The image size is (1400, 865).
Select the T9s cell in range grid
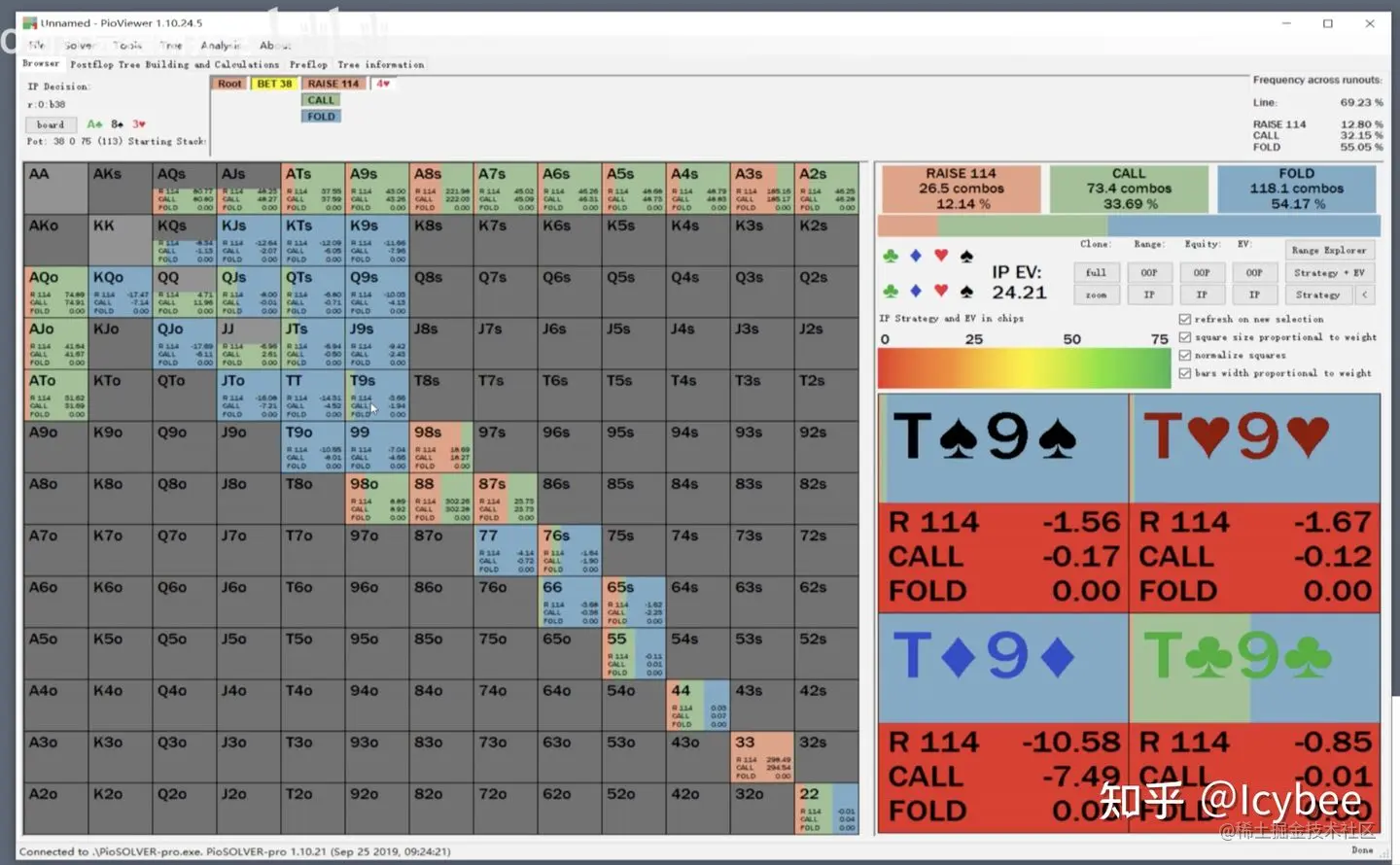(377, 396)
